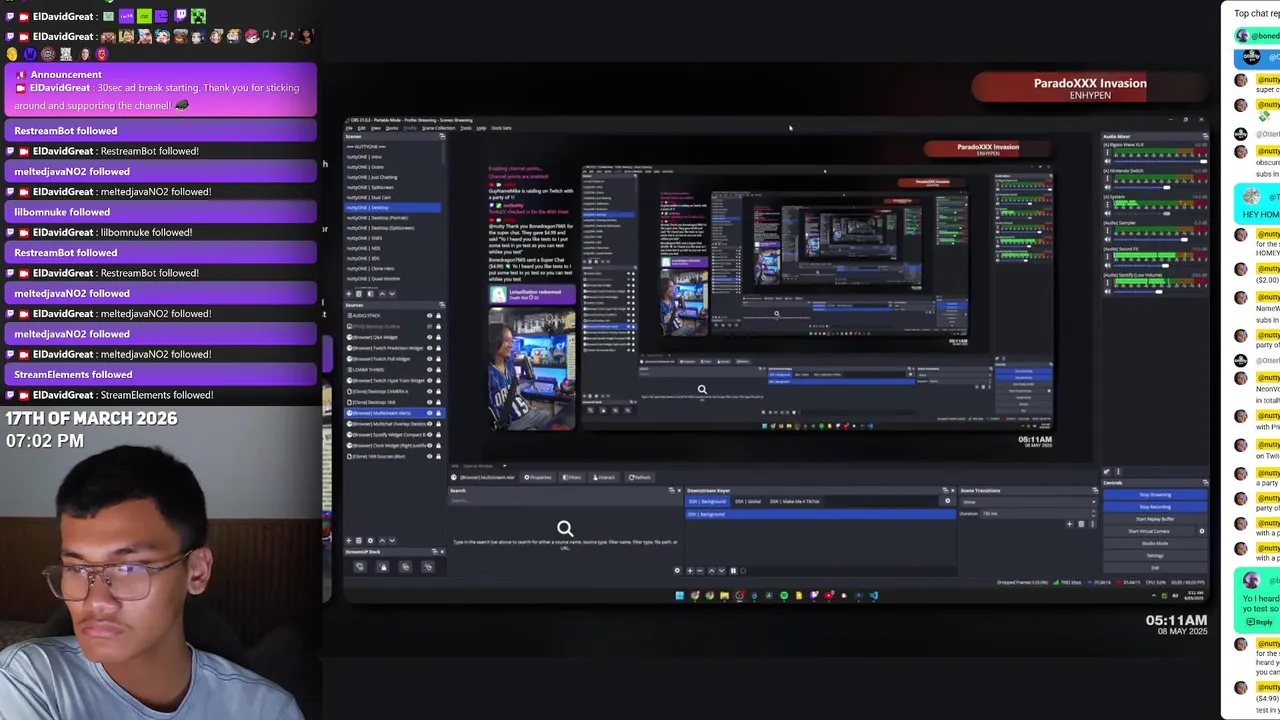Remove scene transition with trash icon
This screenshot has width=1280, height=720.
coord(1081,523)
